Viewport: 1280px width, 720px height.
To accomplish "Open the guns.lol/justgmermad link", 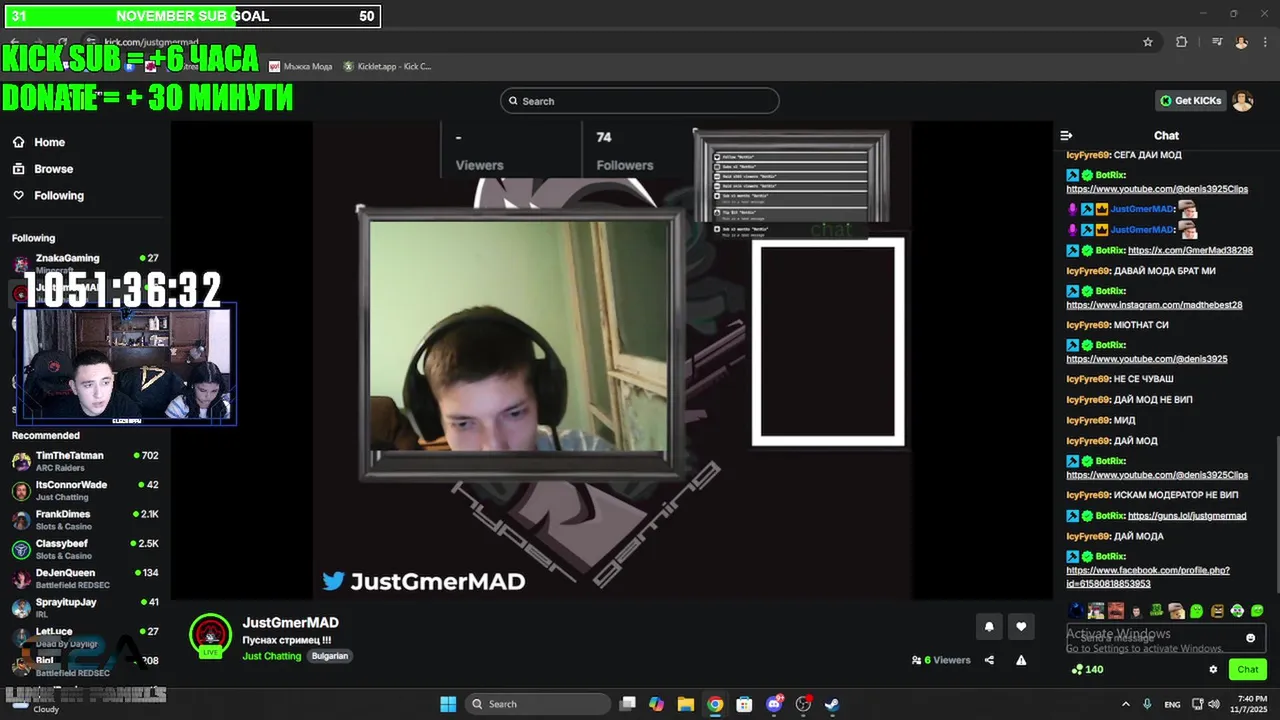I will [1187, 516].
